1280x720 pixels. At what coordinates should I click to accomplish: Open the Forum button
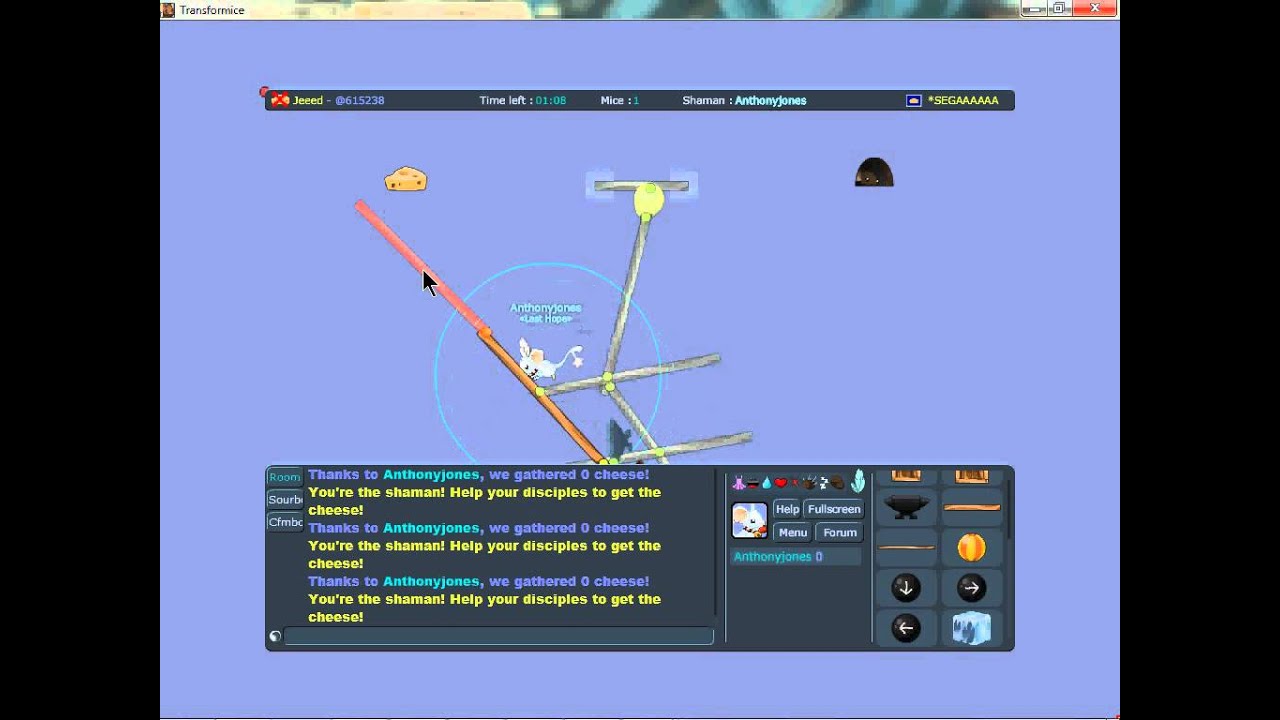click(840, 533)
